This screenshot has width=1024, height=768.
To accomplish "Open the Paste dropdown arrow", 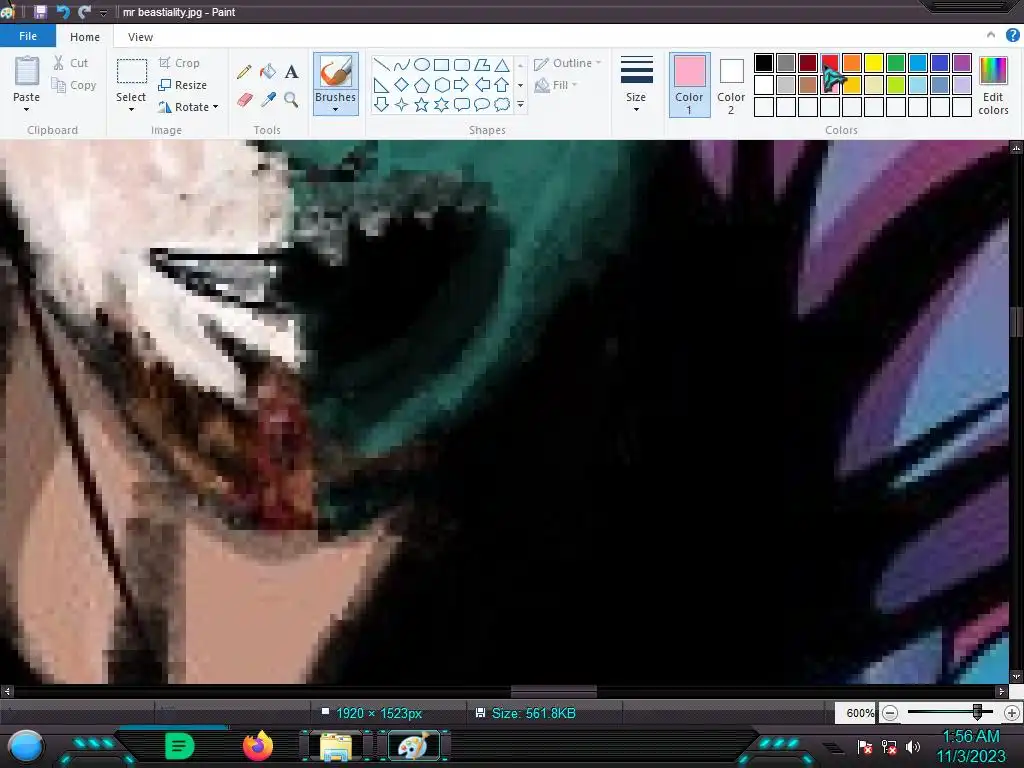I will (27, 110).
